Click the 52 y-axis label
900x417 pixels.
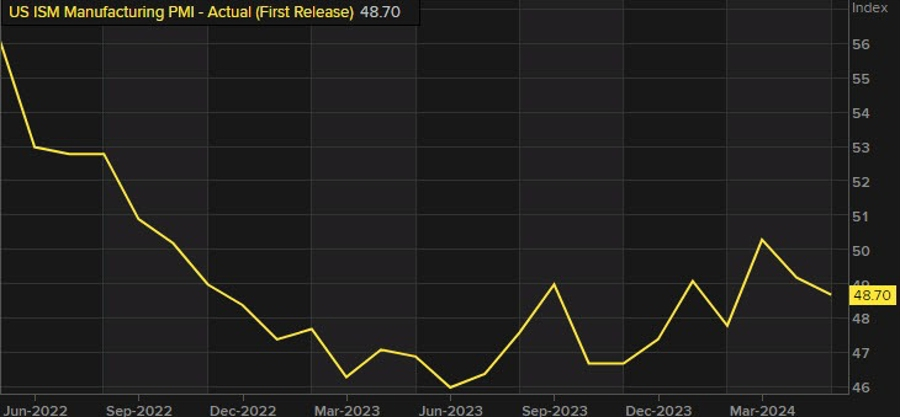861,182
